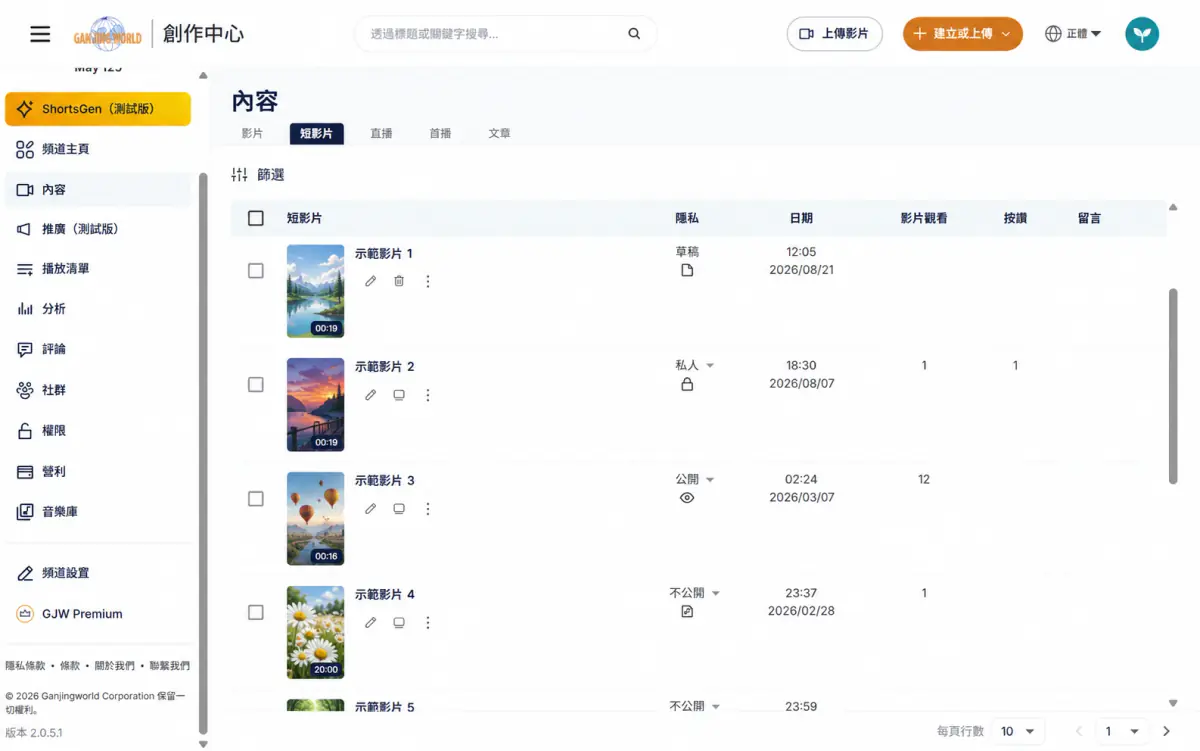Viewport: 1200px width, 751px height.
Task: Select the 短影片 tab
Action: pos(316,133)
